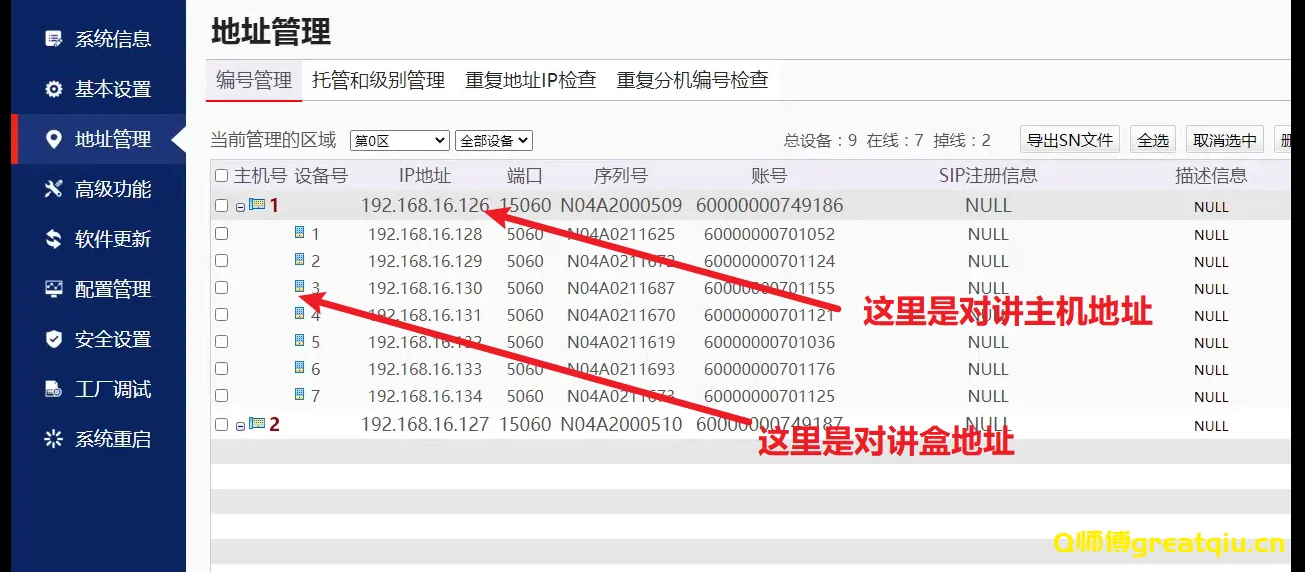Click the 高级功能 tools icon
The height and width of the screenshot is (572, 1305).
coord(54,189)
